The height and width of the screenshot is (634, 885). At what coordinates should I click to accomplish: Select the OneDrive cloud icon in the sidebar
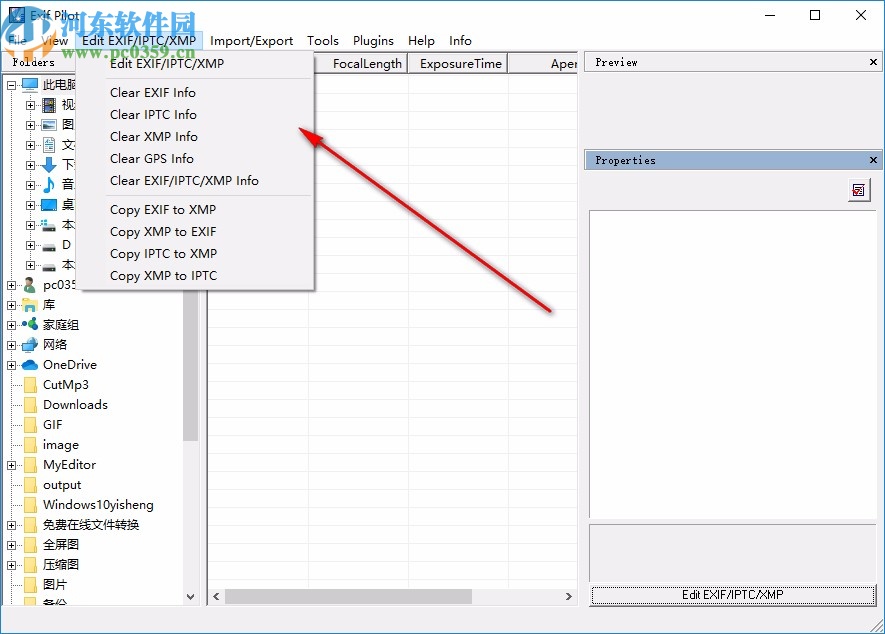point(31,364)
